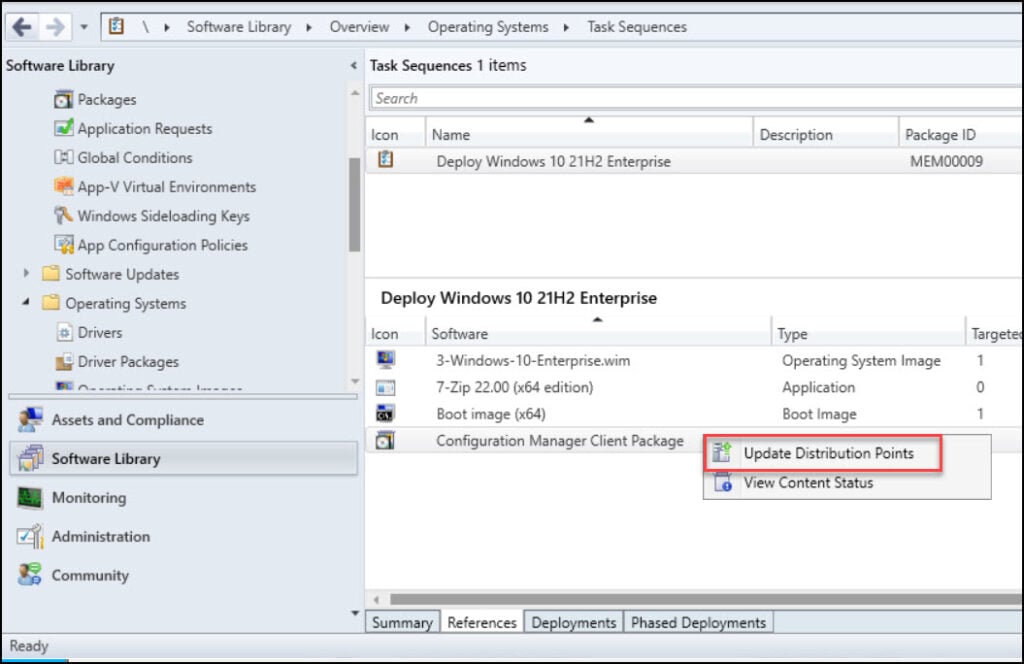
Task: Open the navigation history dropdown arrow
Action: pyautogui.click(x=84, y=27)
